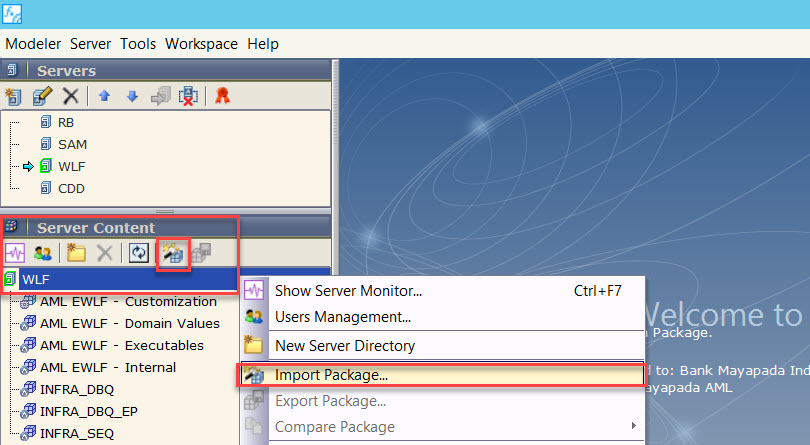
Task: Open Server Monitor icon in Server Content toolbar
Action: [x=14, y=253]
